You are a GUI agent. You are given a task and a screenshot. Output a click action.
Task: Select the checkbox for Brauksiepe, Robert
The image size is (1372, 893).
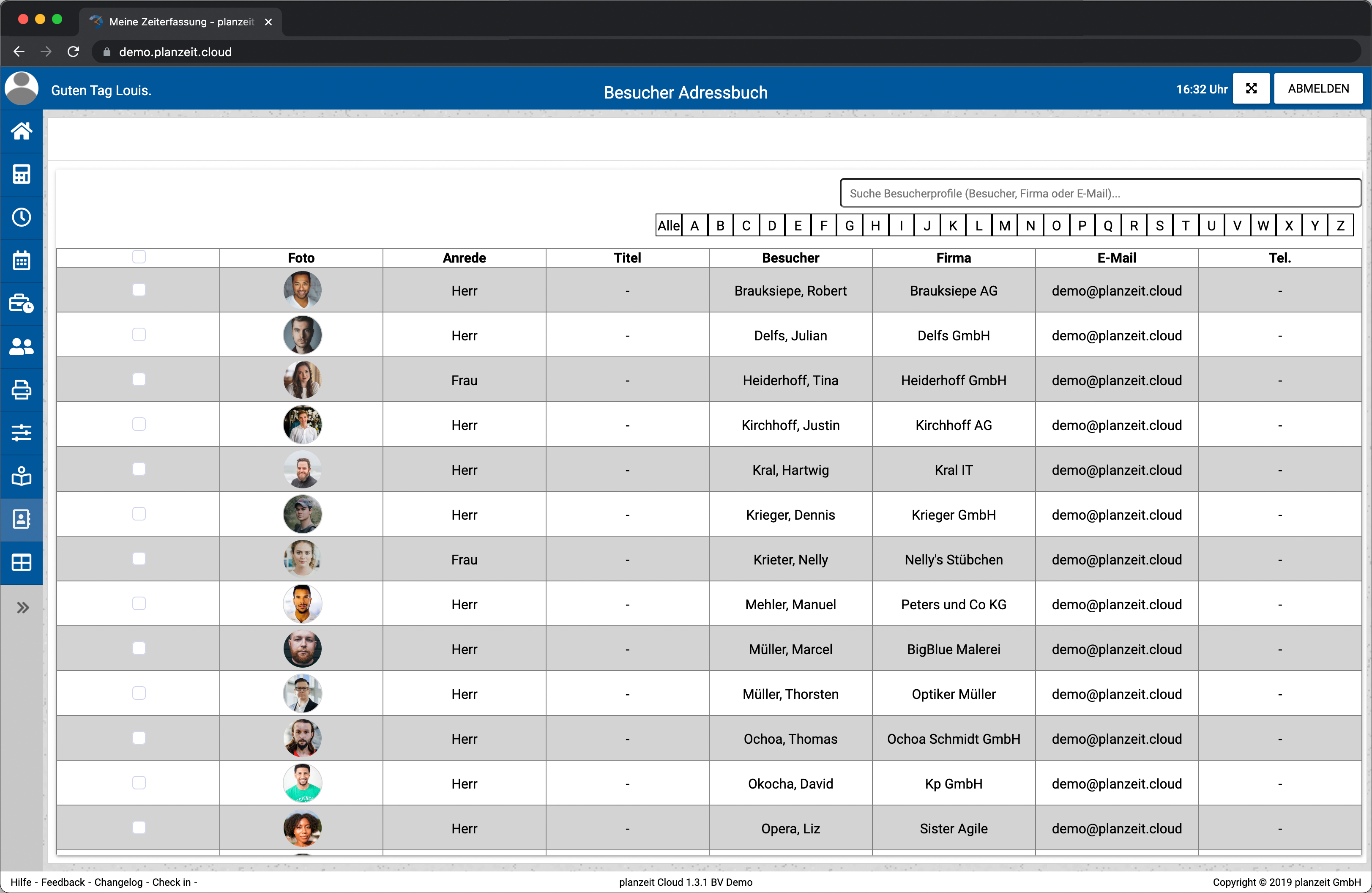(x=138, y=289)
